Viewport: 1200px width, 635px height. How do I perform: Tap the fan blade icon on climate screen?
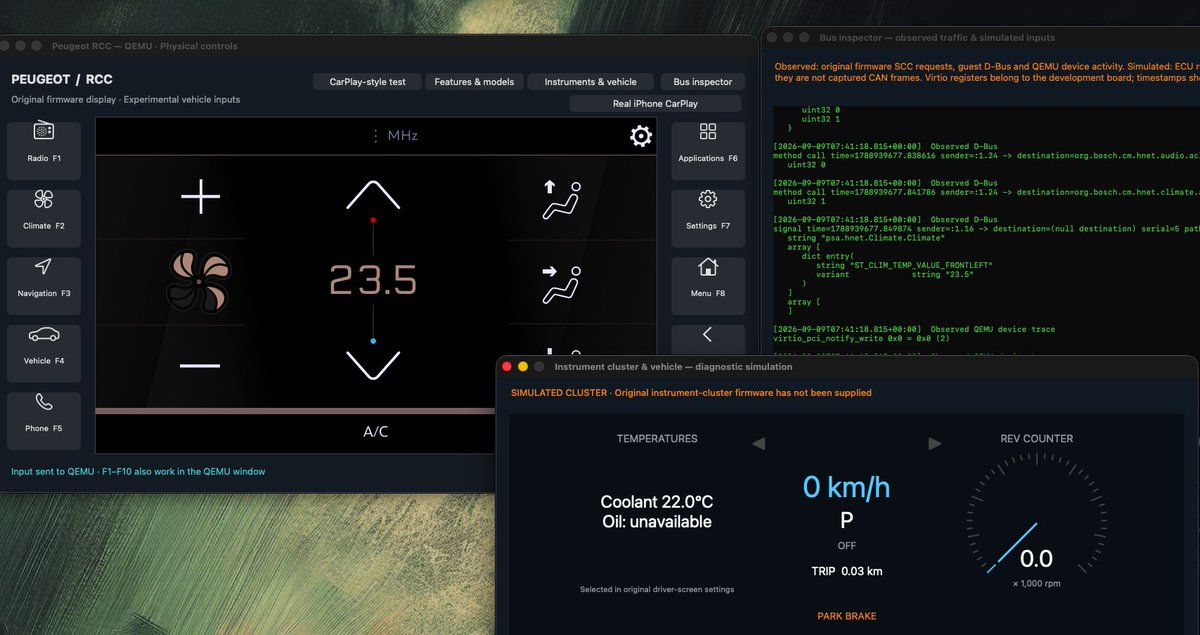(199, 281)
